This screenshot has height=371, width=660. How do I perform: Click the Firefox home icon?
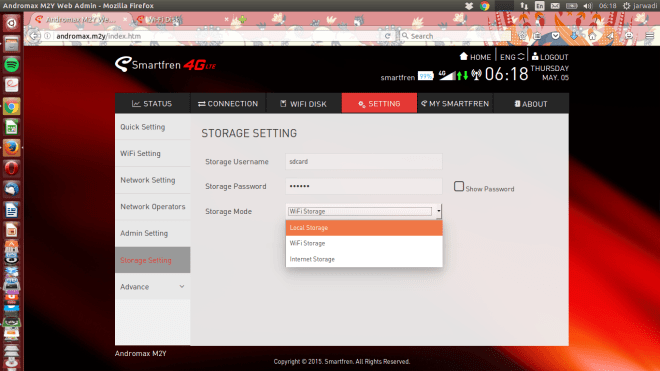point(592,36)
